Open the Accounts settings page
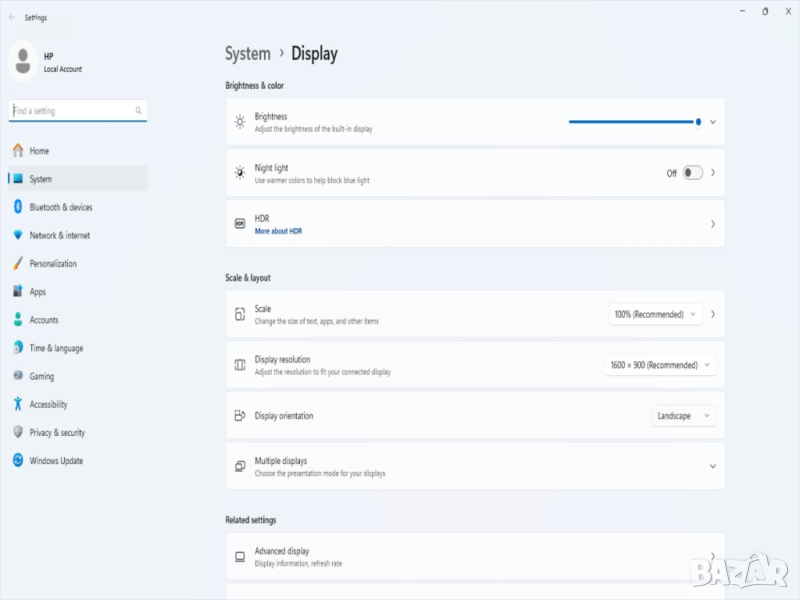 coord(44,320)
